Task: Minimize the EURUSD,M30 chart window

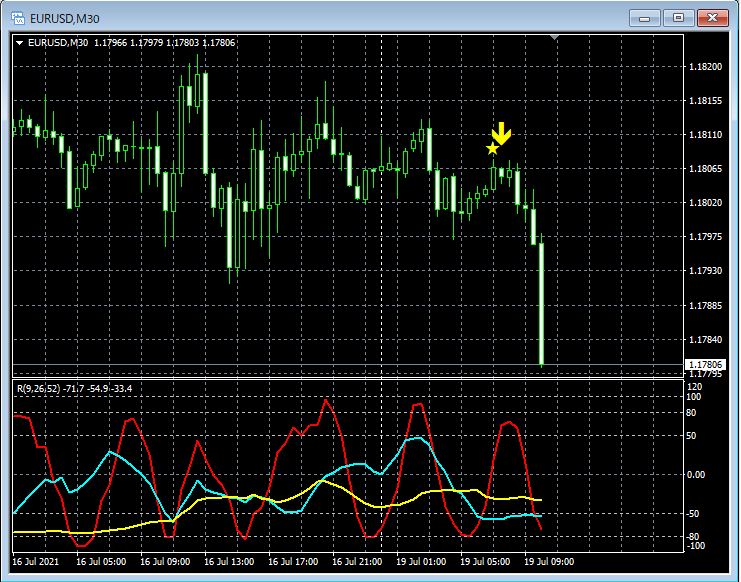Action: click(645, 18)
